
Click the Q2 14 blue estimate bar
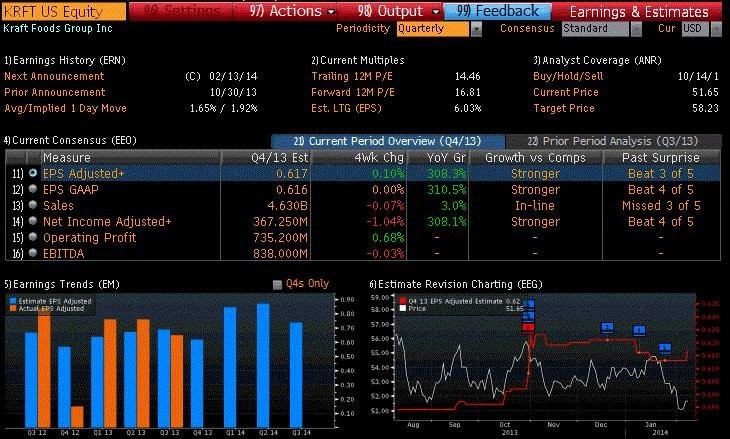point(264,365)
